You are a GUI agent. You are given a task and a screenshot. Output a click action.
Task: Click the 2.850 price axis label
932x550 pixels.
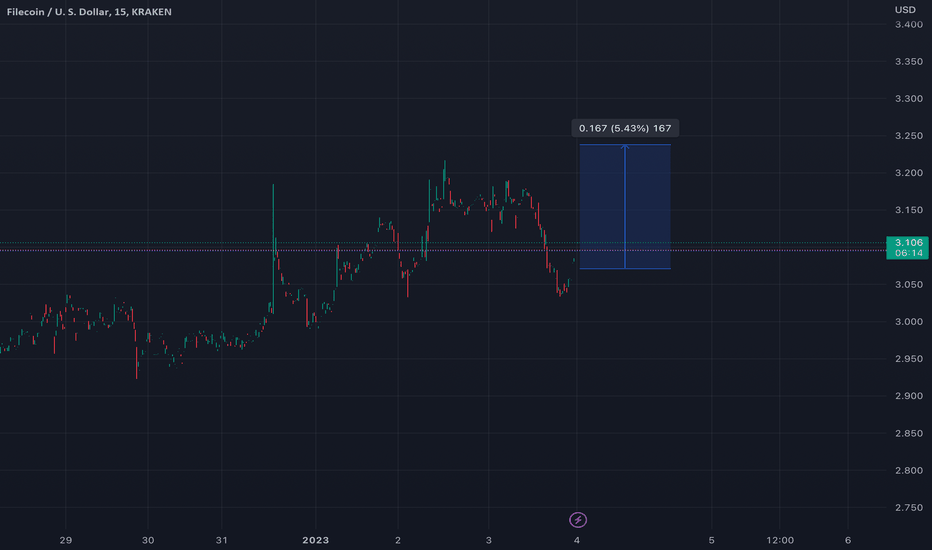tap(909, 433)
